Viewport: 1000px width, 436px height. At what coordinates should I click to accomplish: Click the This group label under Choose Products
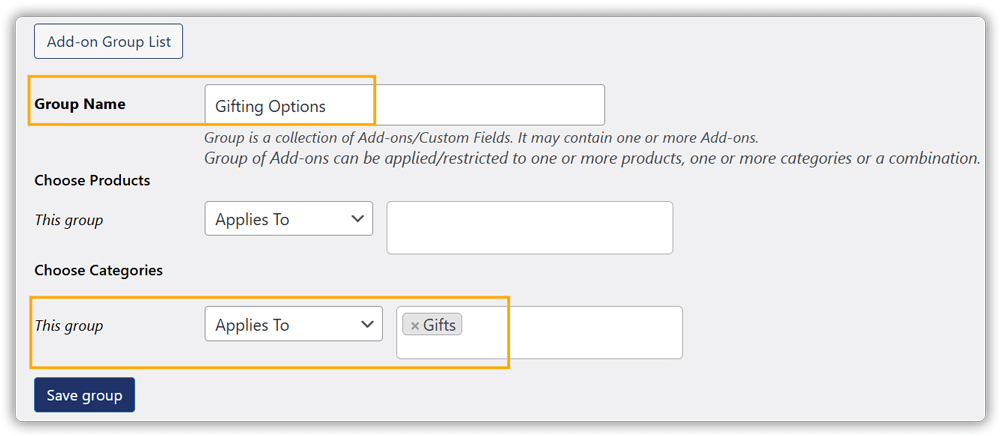69,221
